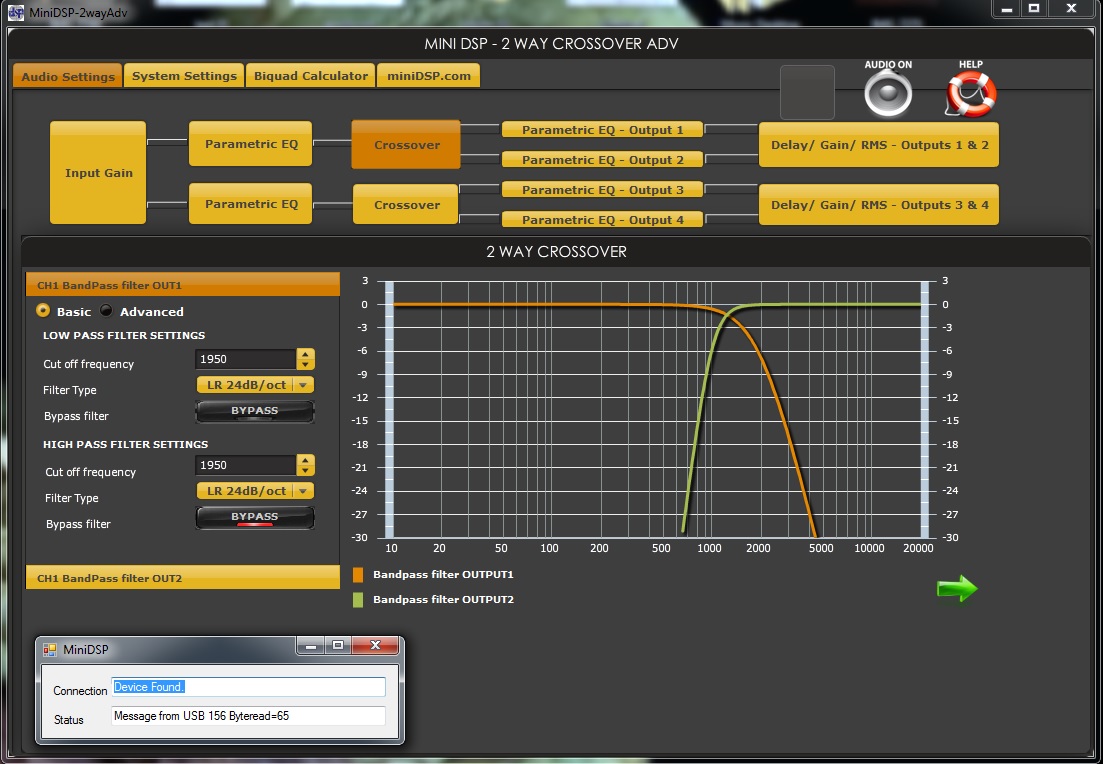Select the Advanced mode radio button

pos(106,310)
